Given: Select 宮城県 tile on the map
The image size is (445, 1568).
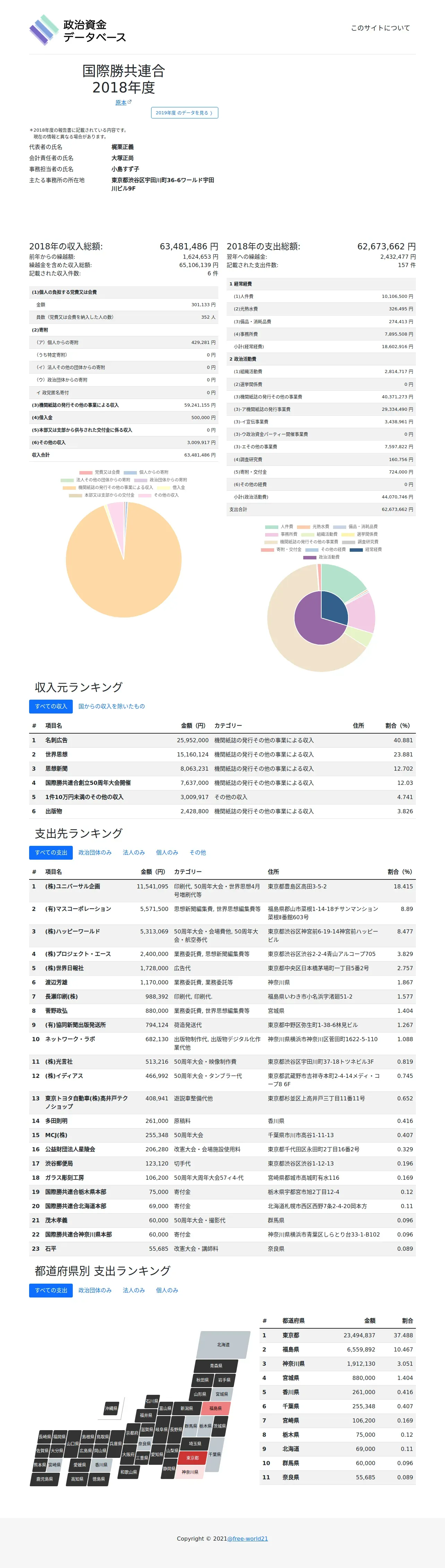Looking at the screenshot, I should pos(222,1394).
